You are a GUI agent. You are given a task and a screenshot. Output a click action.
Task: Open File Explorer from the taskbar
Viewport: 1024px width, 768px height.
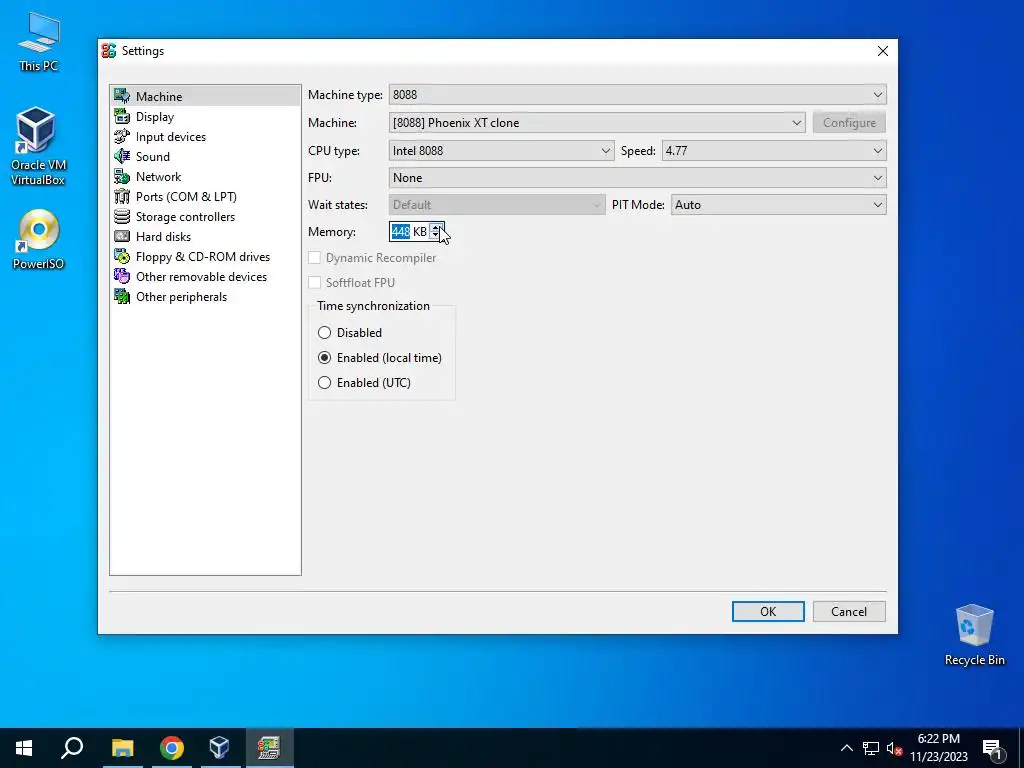point(122,748)
